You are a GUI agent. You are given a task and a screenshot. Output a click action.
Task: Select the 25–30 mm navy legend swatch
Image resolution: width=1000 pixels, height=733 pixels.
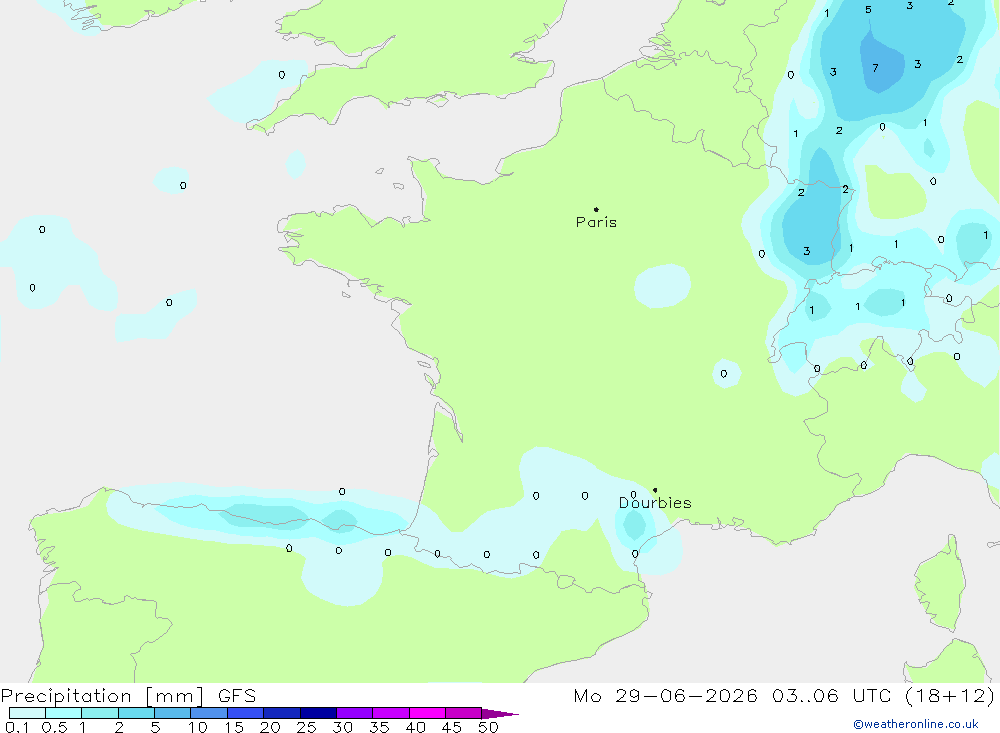[x=318, y=713]
